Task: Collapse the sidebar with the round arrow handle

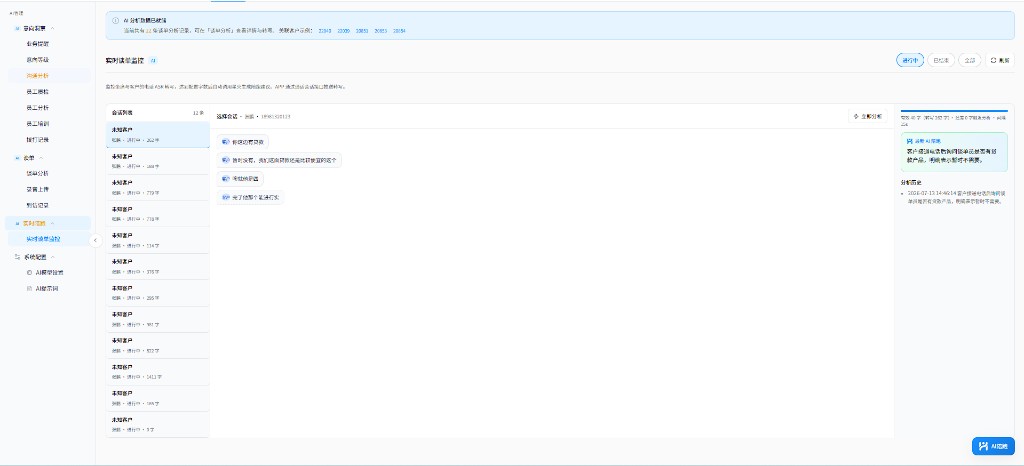Action: tap(95, 240)
